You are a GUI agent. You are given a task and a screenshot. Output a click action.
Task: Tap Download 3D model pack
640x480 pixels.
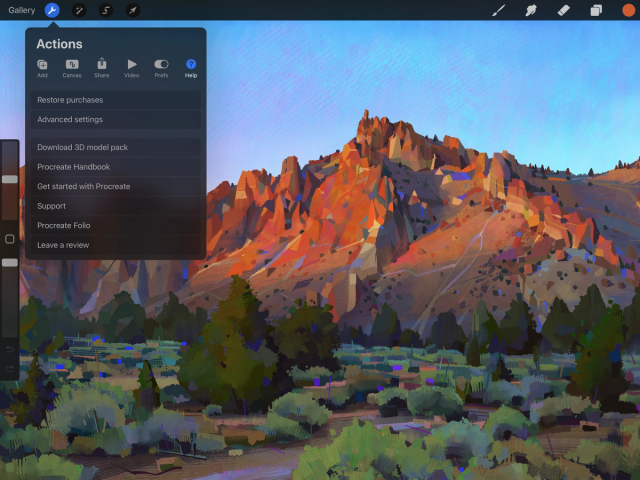click(116, 147)
